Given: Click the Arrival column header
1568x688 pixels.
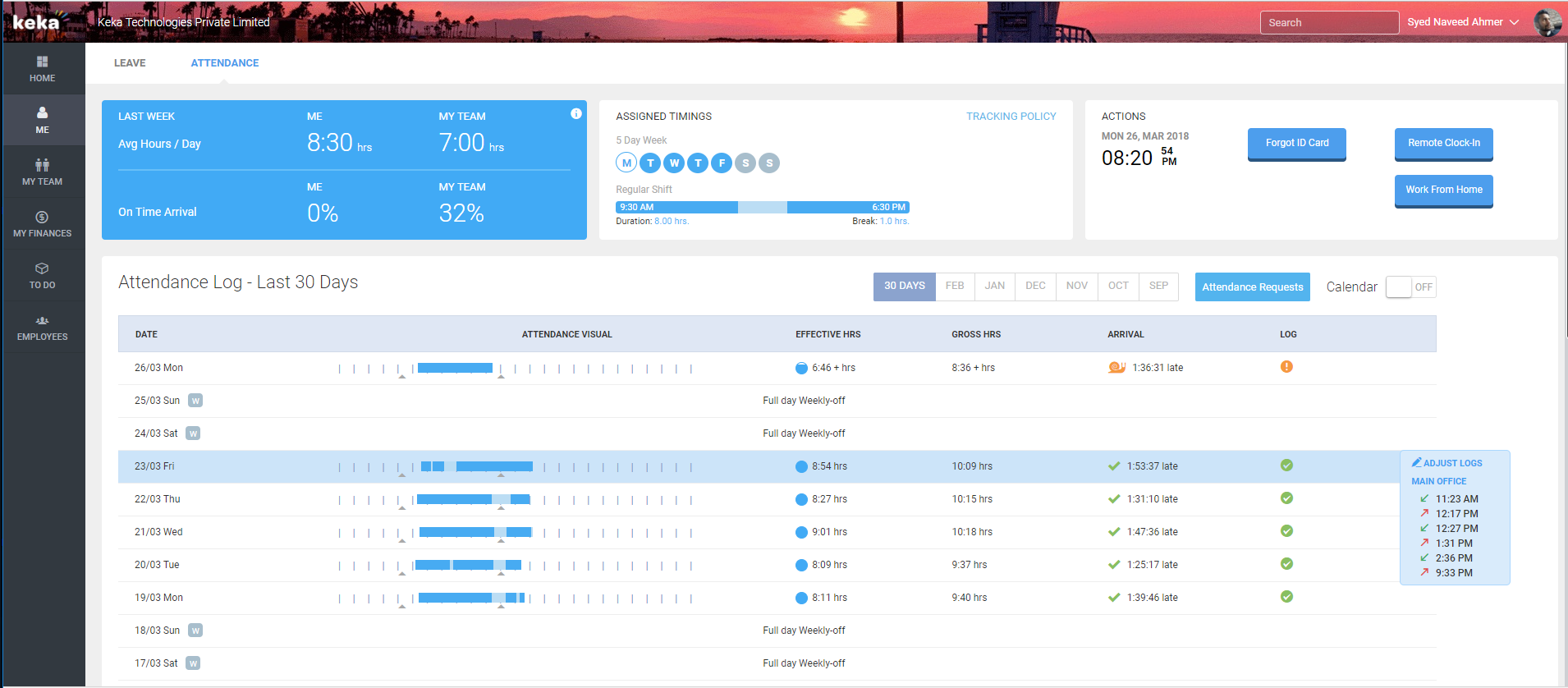Looking at the screenshot, I should tap(1126, 334).
